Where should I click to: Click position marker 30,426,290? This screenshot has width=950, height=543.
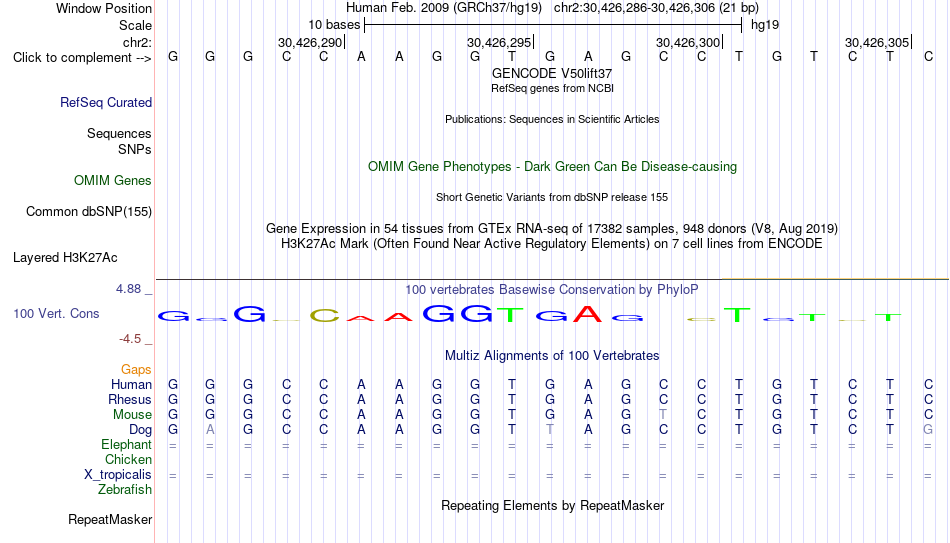tap(311, 42)
